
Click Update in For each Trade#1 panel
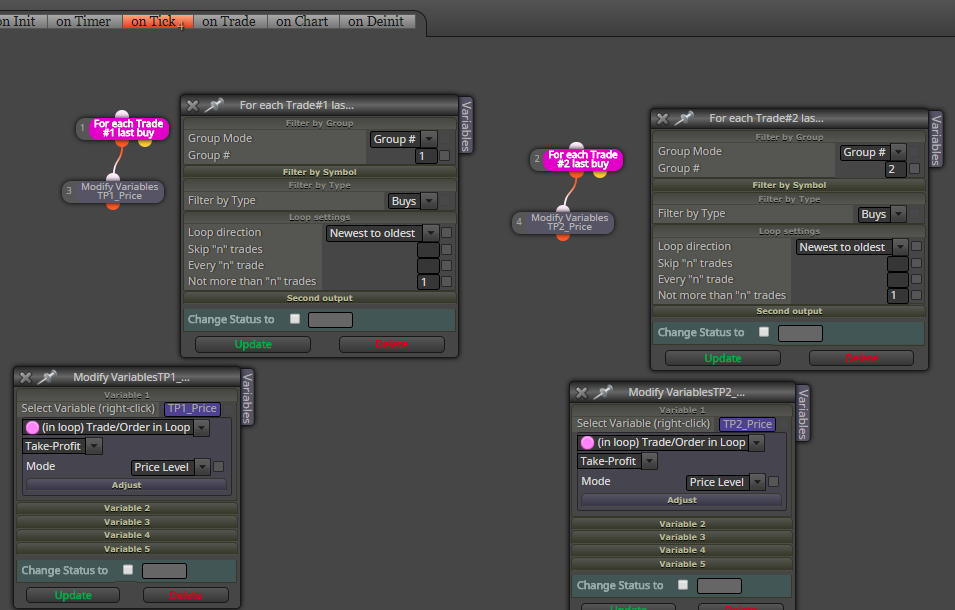[253, 345]
